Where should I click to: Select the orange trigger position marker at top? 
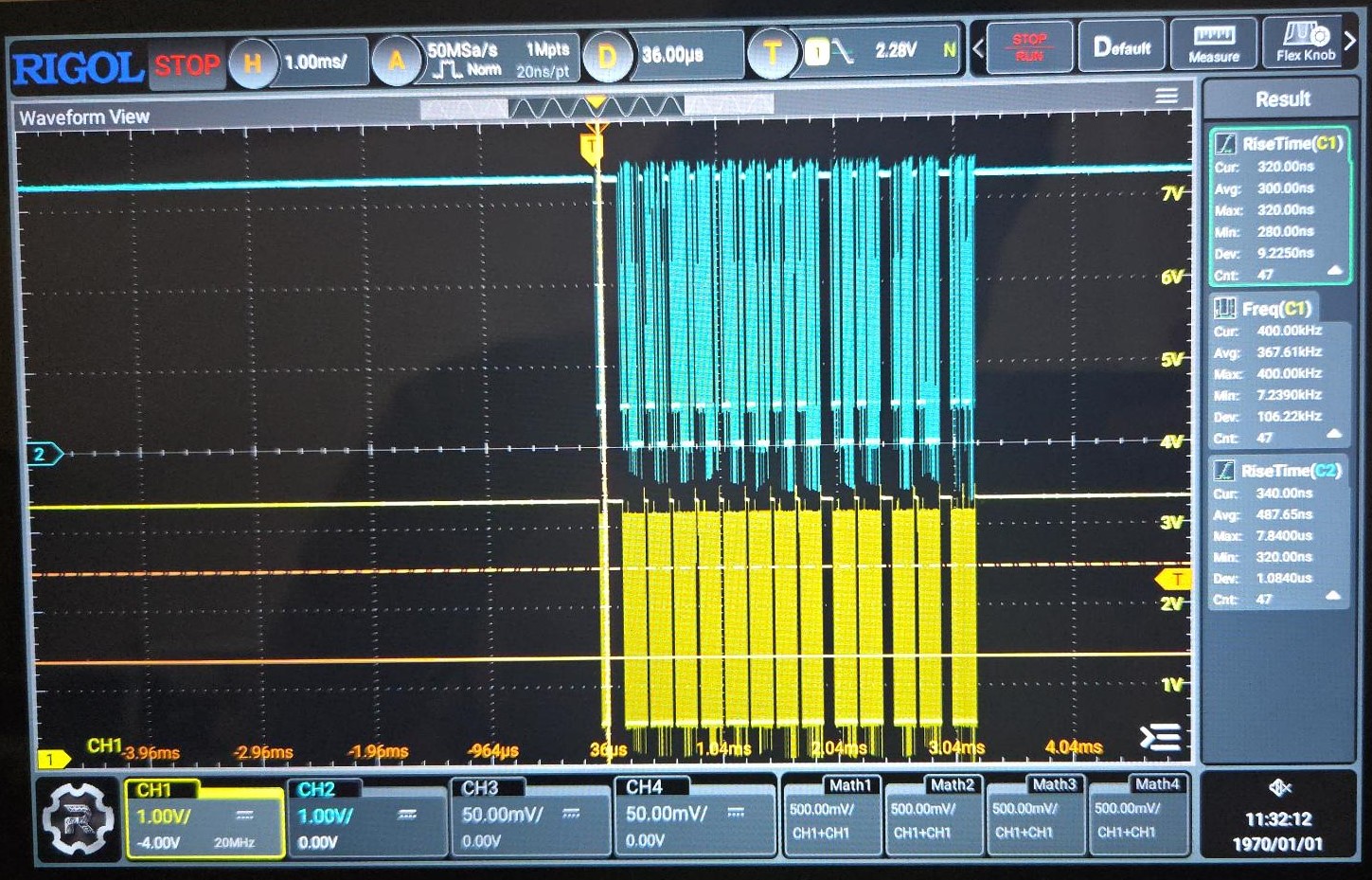click(592, 148)
